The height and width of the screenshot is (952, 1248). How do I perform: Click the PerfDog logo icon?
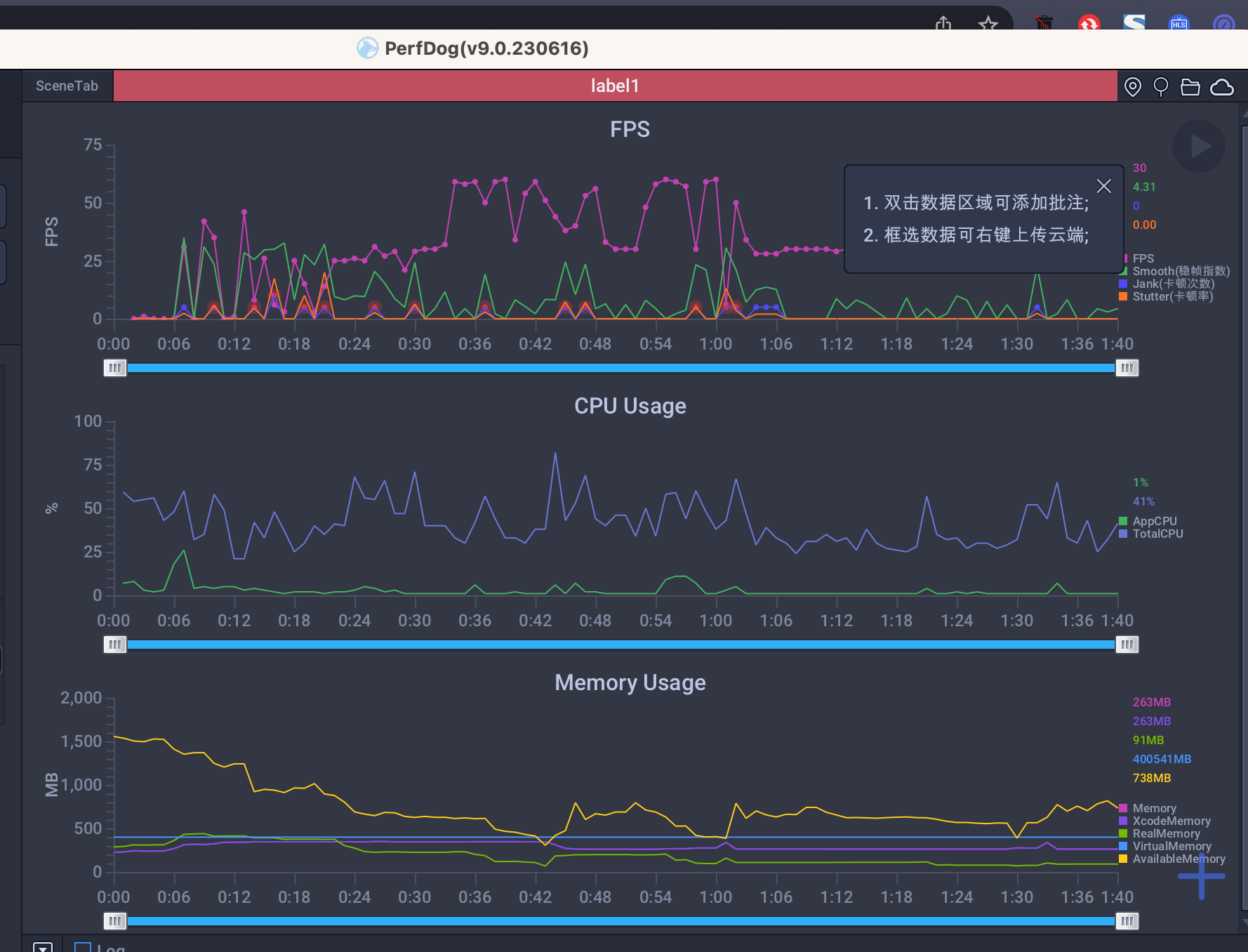[367, 48]
